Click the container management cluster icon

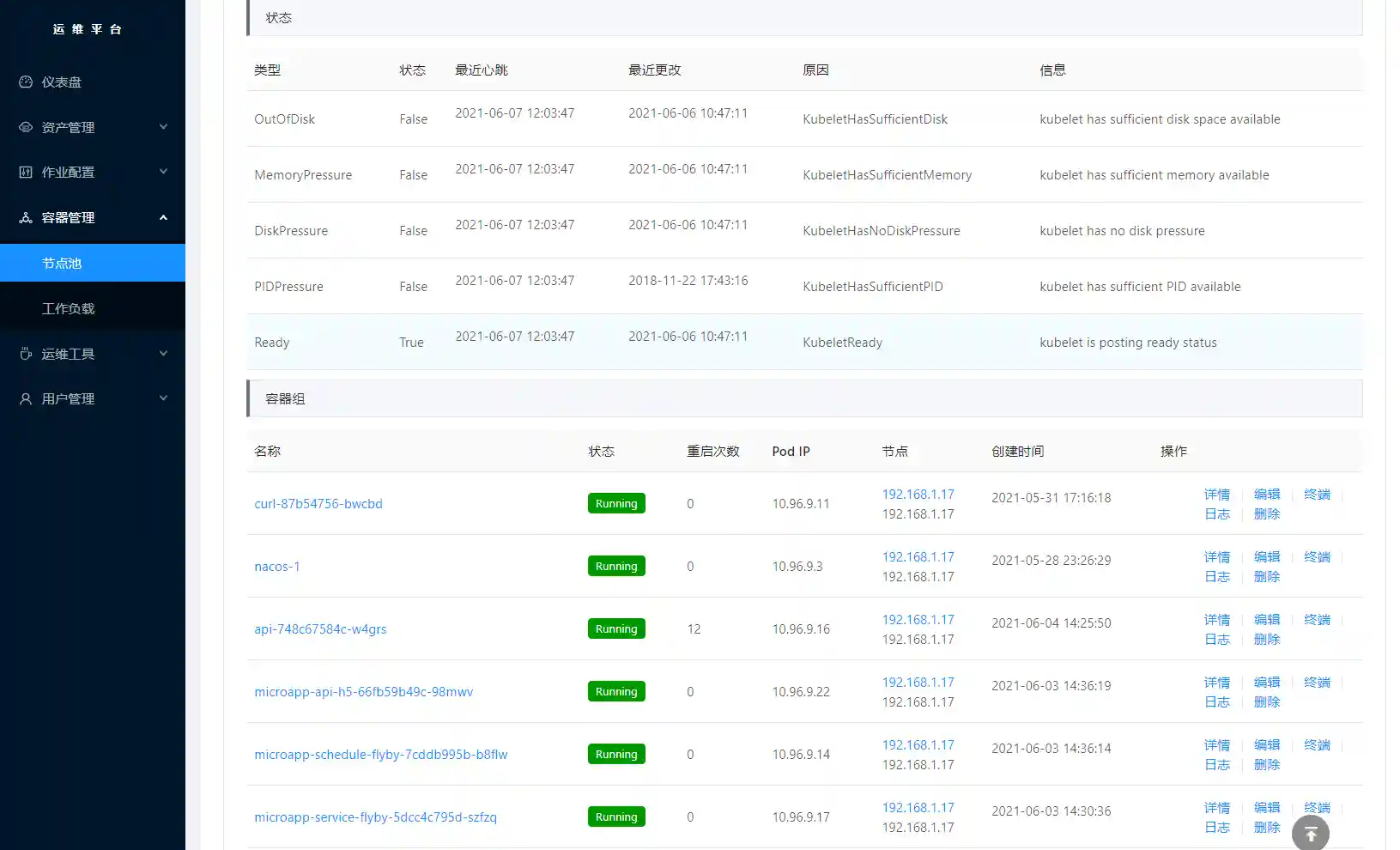click(x=26, y=218)
